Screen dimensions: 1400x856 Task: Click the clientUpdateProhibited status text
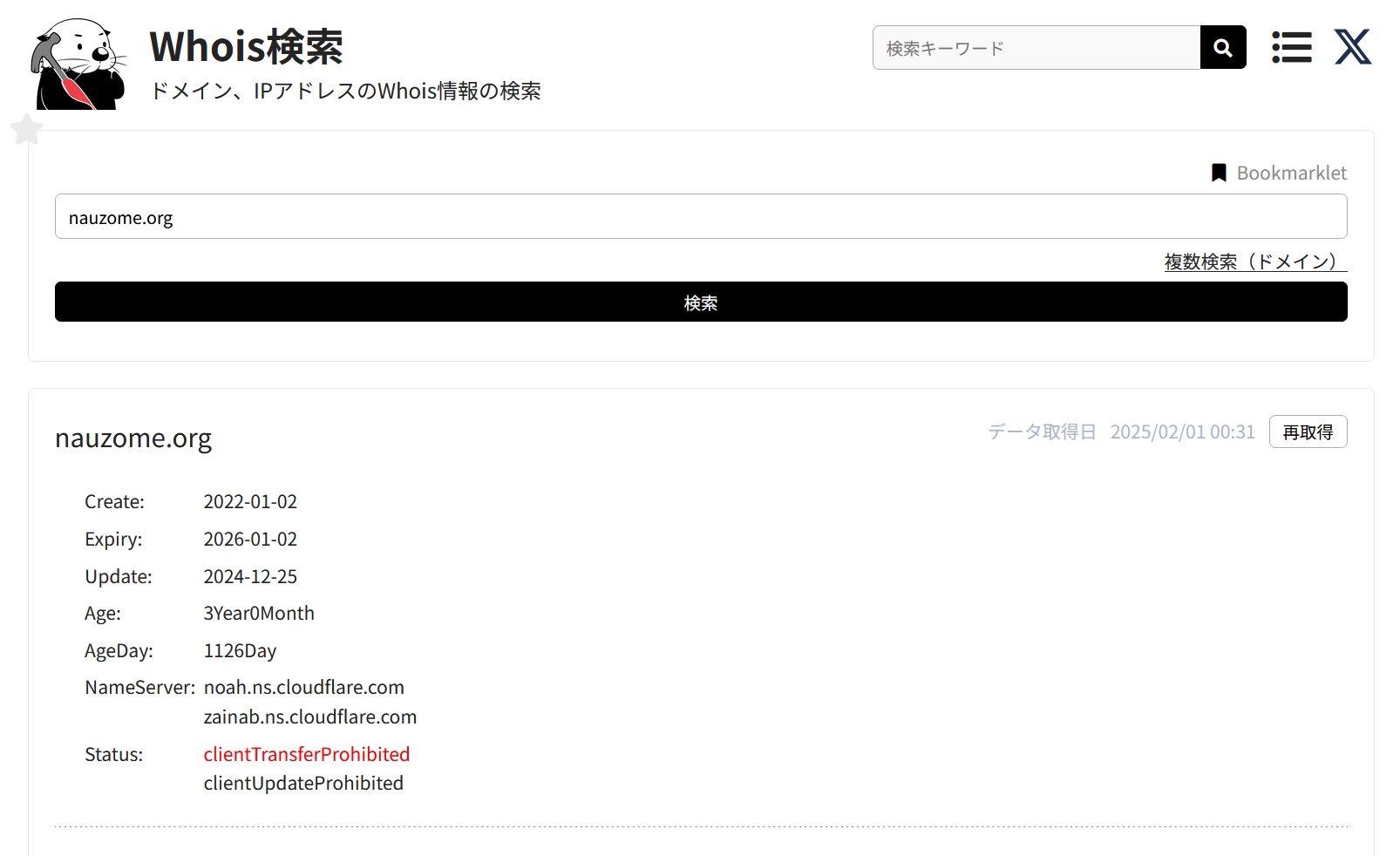[x=303, y=783]
